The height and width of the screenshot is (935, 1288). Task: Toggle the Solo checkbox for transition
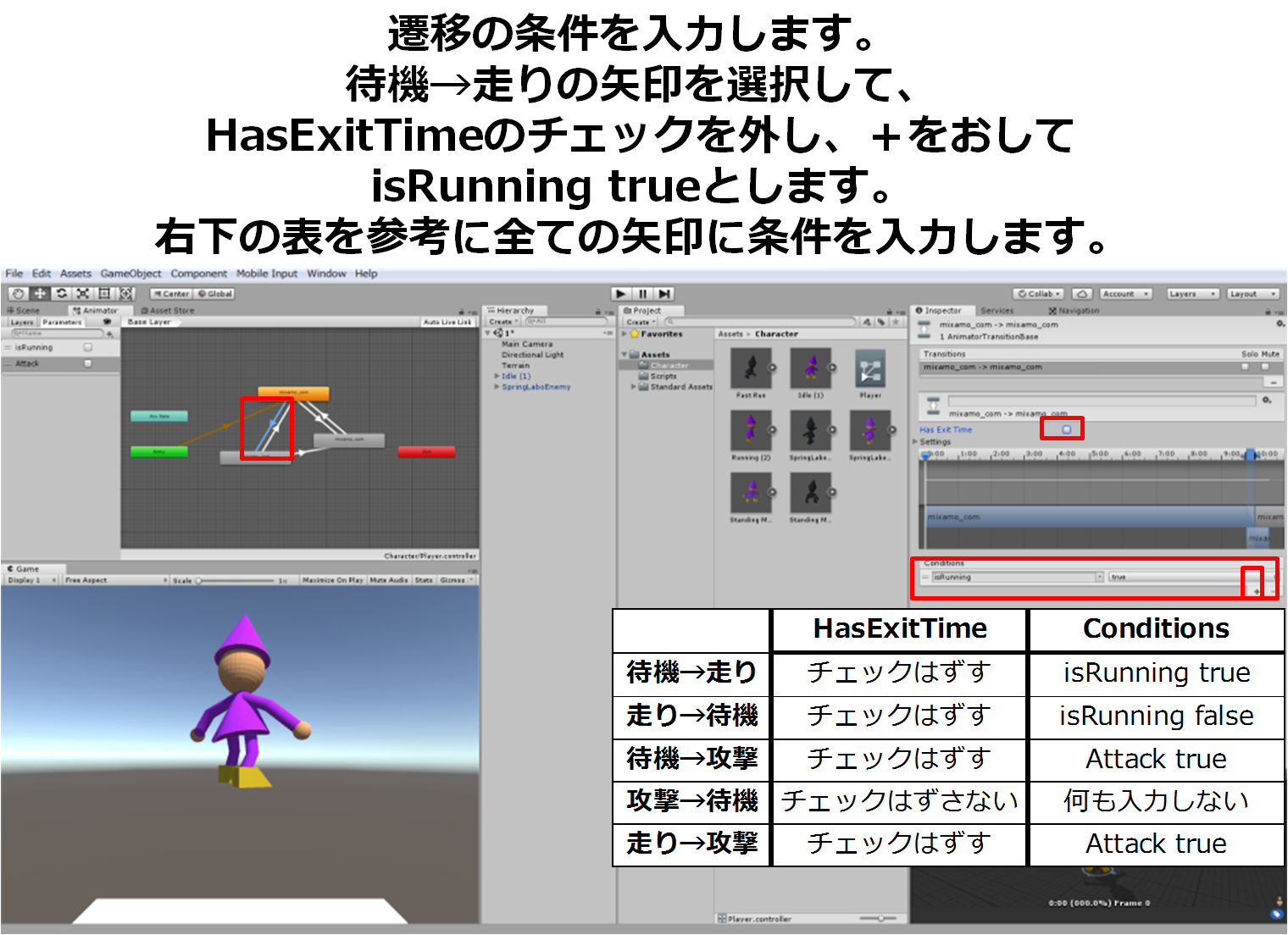[x=1246, y=367]
